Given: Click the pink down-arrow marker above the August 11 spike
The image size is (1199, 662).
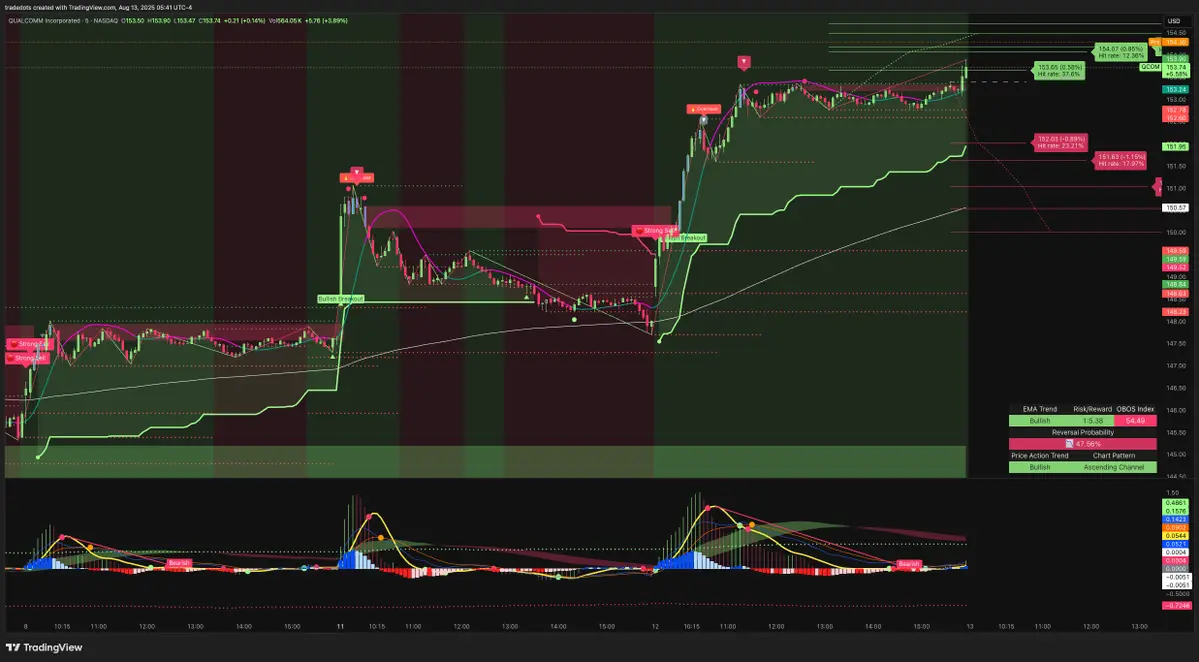Looking at the screenshot, I should point(356,172).
